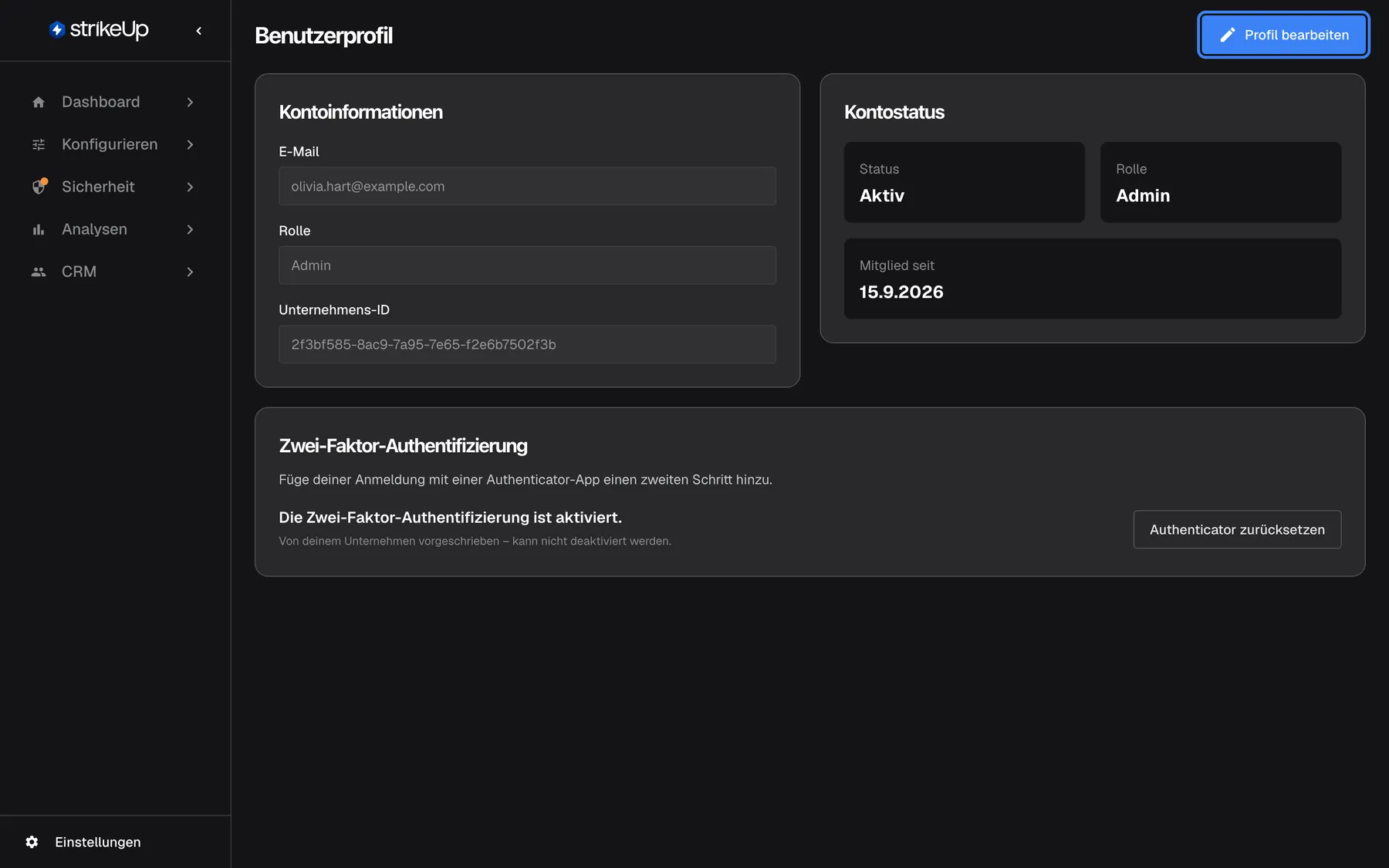The height and width of the screenshot is (868, 1389).
Task: Click the Dashboard home icon
Action: pyautogui.click(x=39, y=102)
